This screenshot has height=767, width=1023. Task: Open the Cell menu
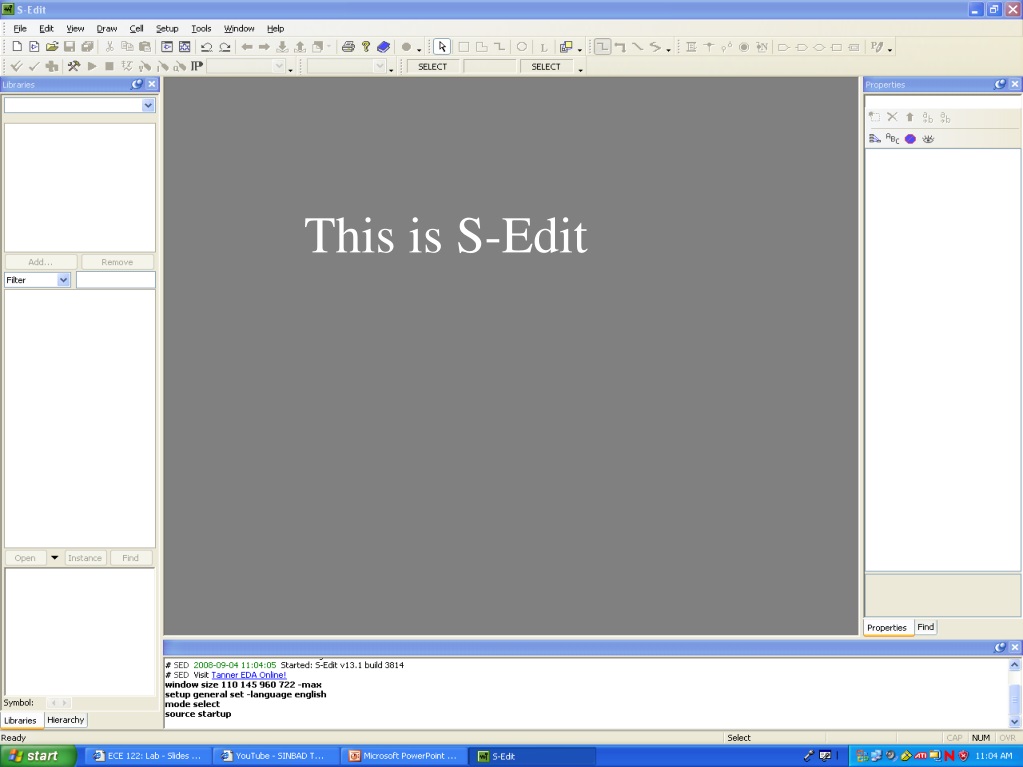tap(136, 28)
